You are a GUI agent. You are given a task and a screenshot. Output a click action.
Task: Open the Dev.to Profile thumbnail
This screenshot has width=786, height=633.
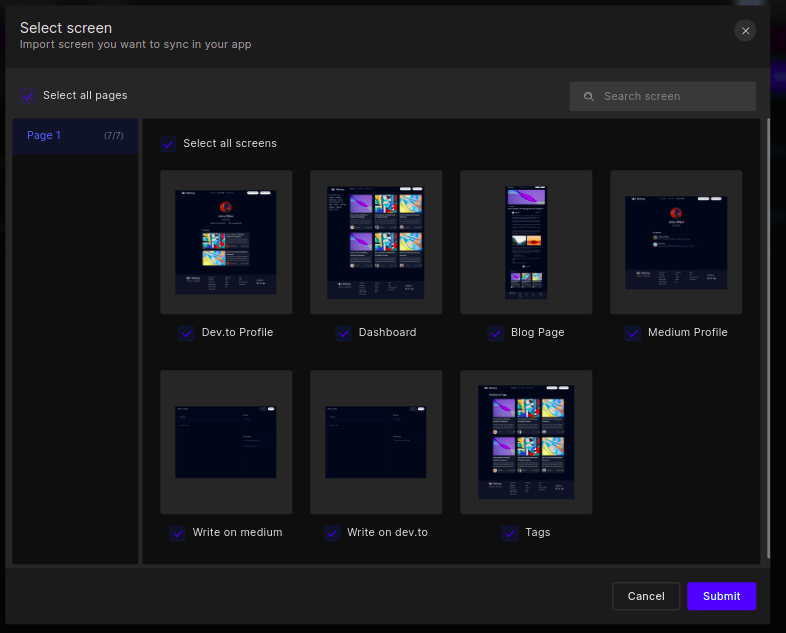226,242
